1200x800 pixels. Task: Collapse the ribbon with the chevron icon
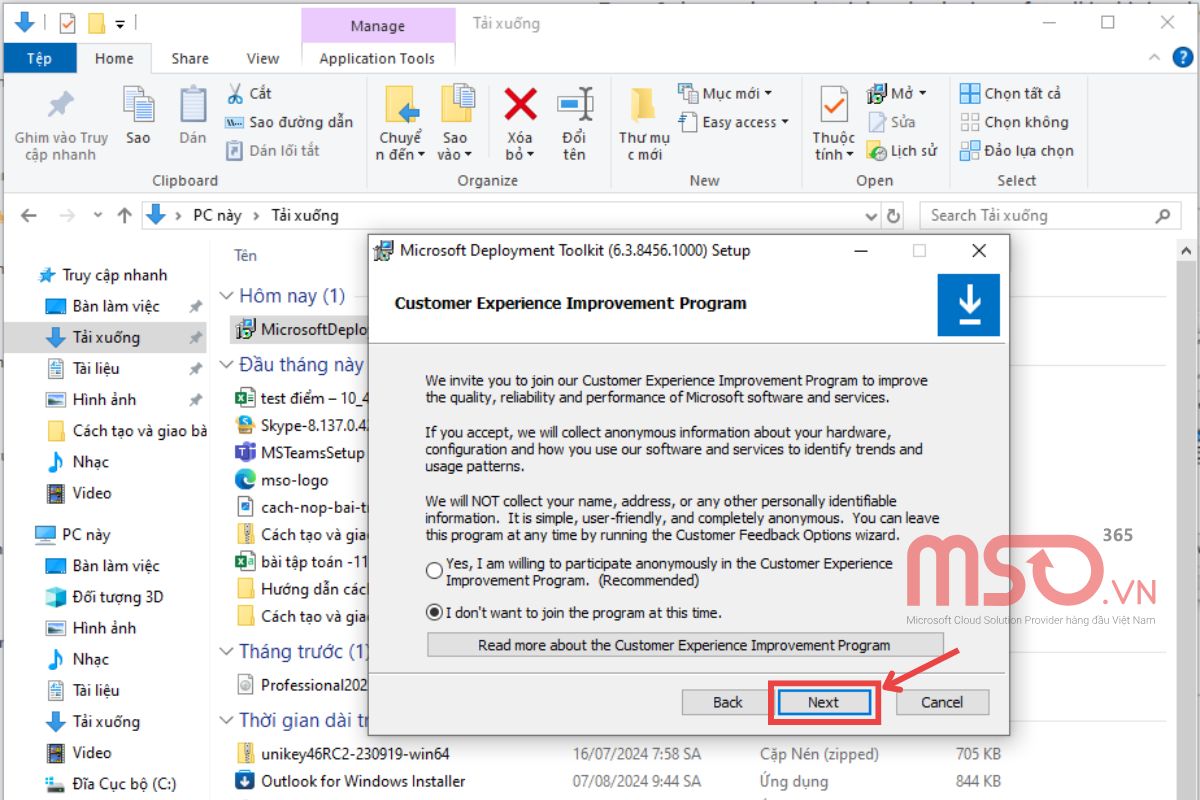click(1152, 59)
